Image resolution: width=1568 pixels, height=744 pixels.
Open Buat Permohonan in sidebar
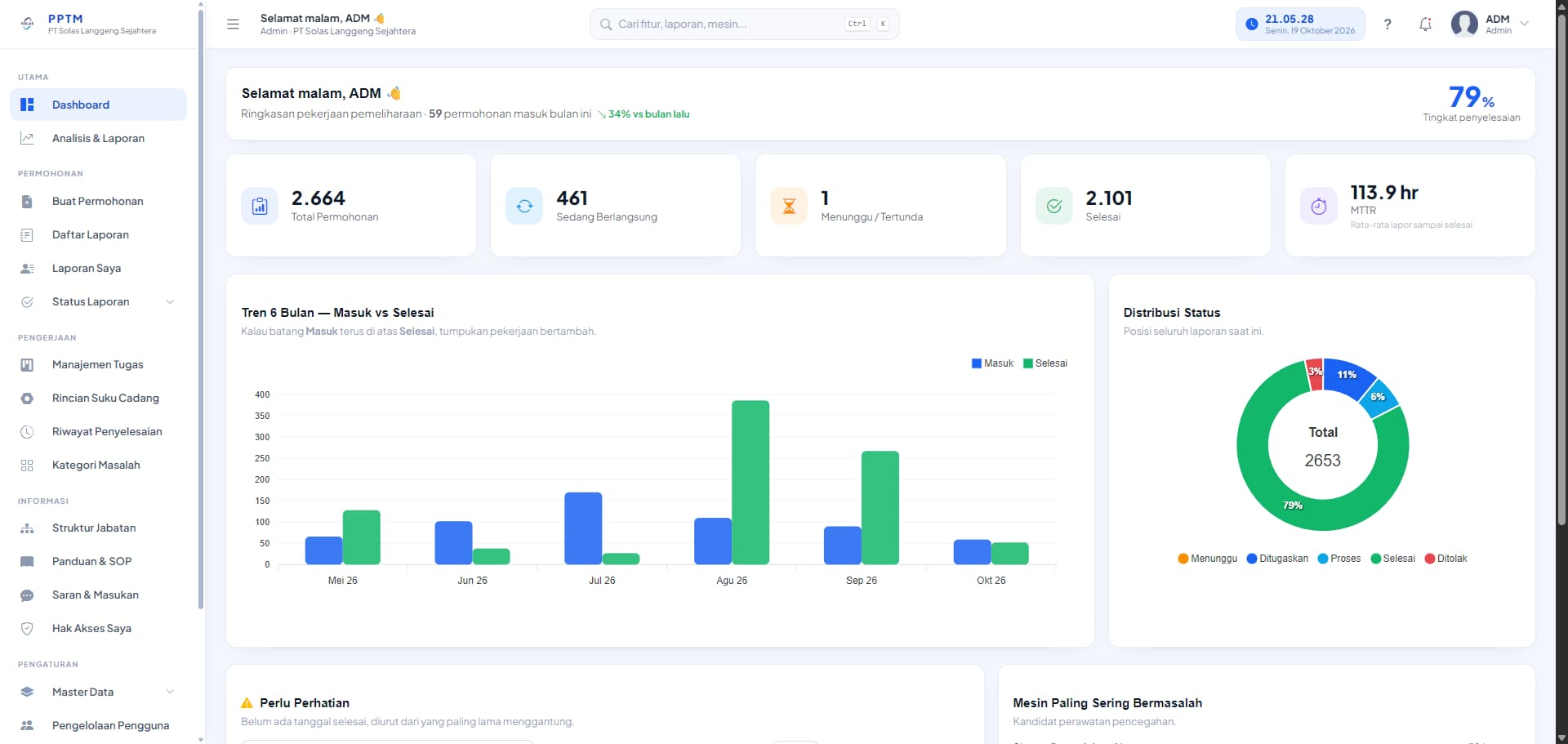(98, 201)
